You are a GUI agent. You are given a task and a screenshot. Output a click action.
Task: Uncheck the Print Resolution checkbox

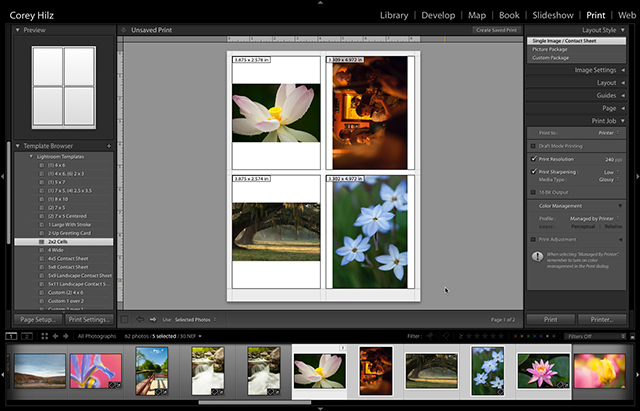(x=533, y=159)
